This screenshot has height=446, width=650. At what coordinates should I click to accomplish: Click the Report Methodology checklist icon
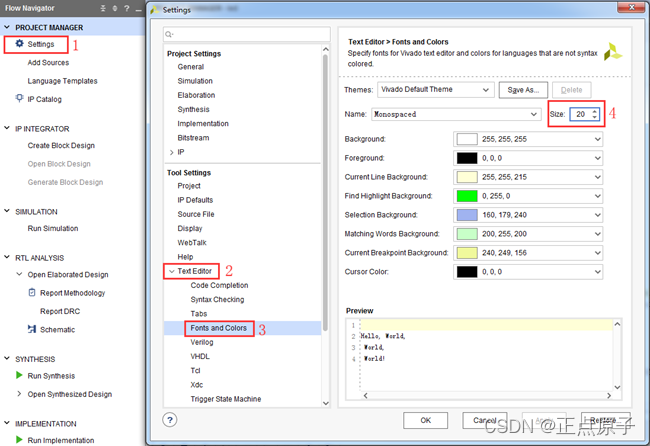[x=32, y=293]
